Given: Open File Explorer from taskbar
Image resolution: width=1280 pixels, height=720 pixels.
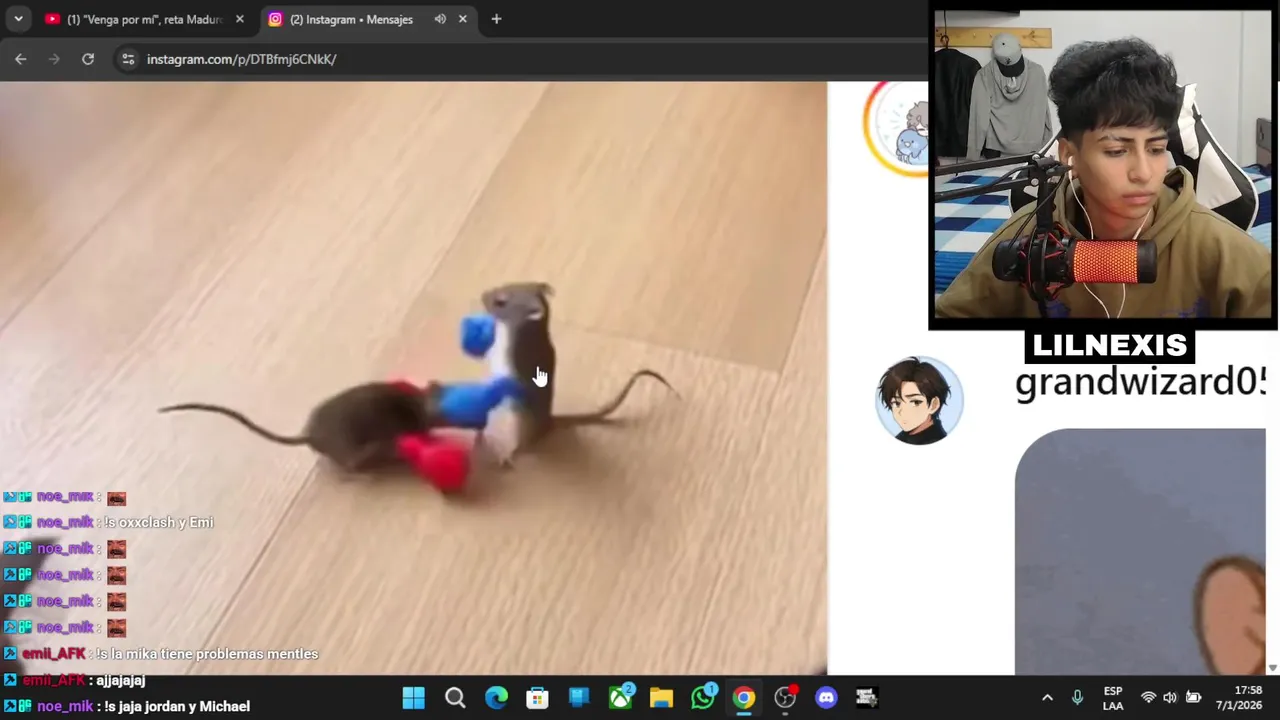Looking at the screenshot, I should pos(661,697).
